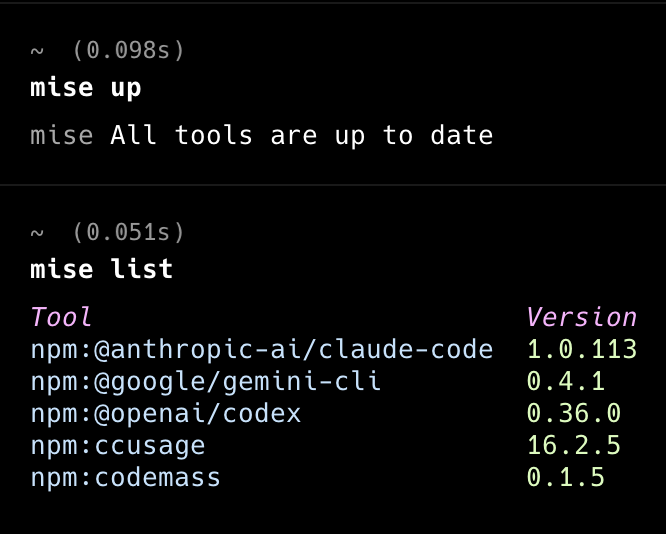
Task: Click the 'mise list' command text
Action: [102, 269]
